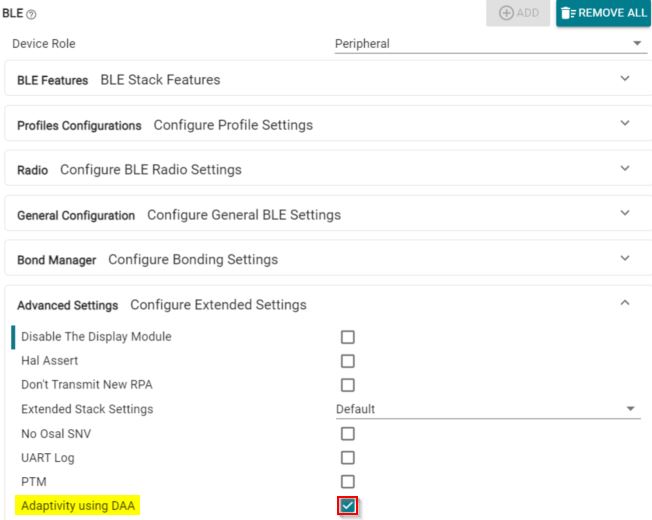Expand the Bond Manager section
The width and height of the screenshot is (652, 520).
625,259
